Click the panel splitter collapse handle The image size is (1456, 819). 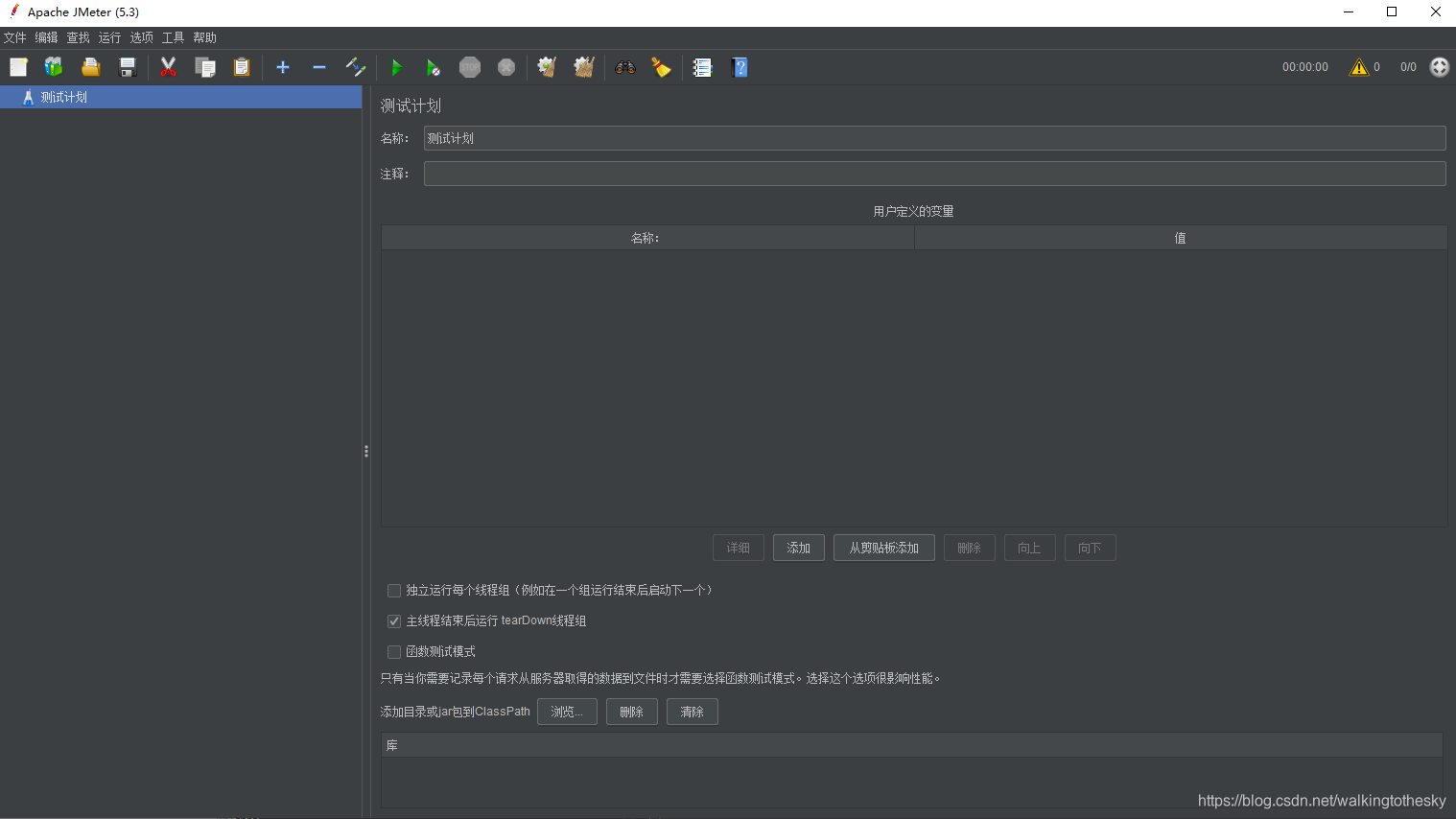366,451
